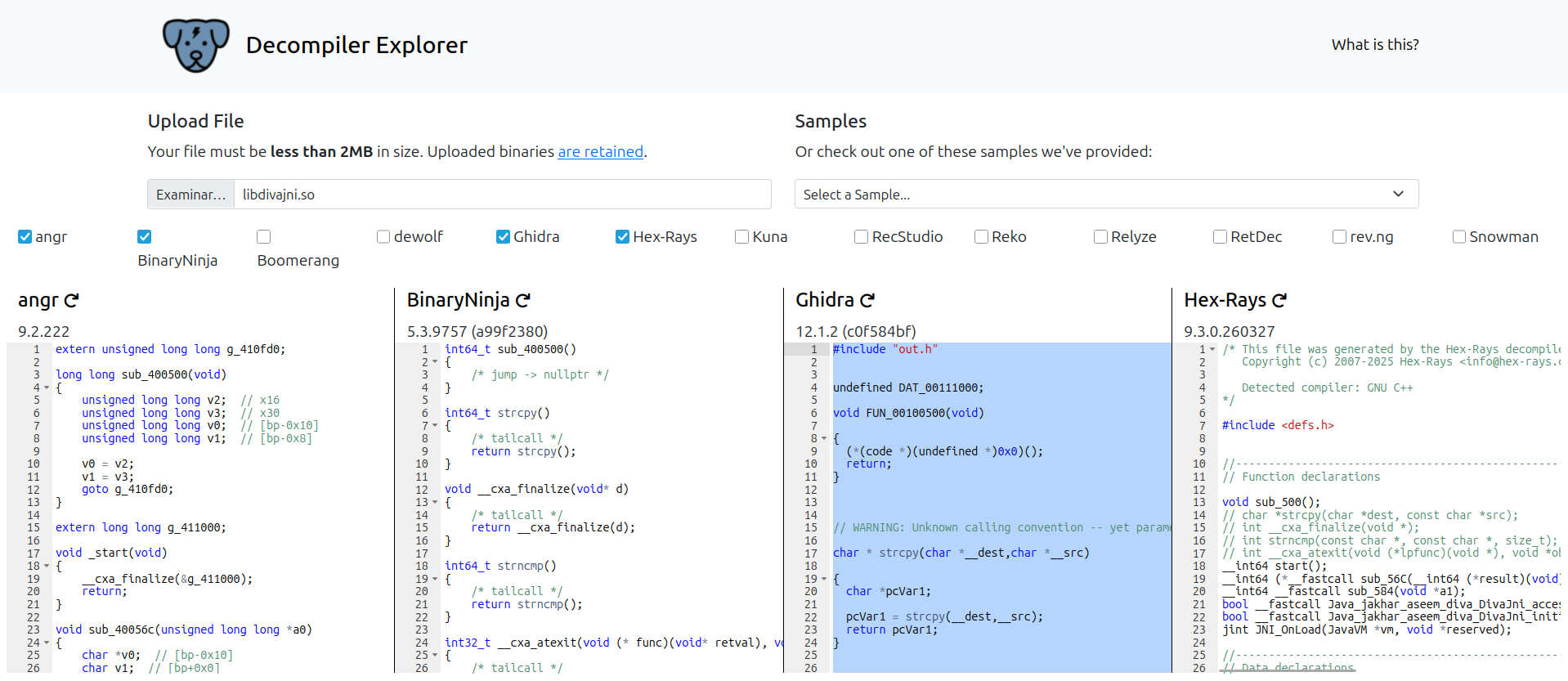Collapse Ghidra fold at line 19

tap(824, 579)
